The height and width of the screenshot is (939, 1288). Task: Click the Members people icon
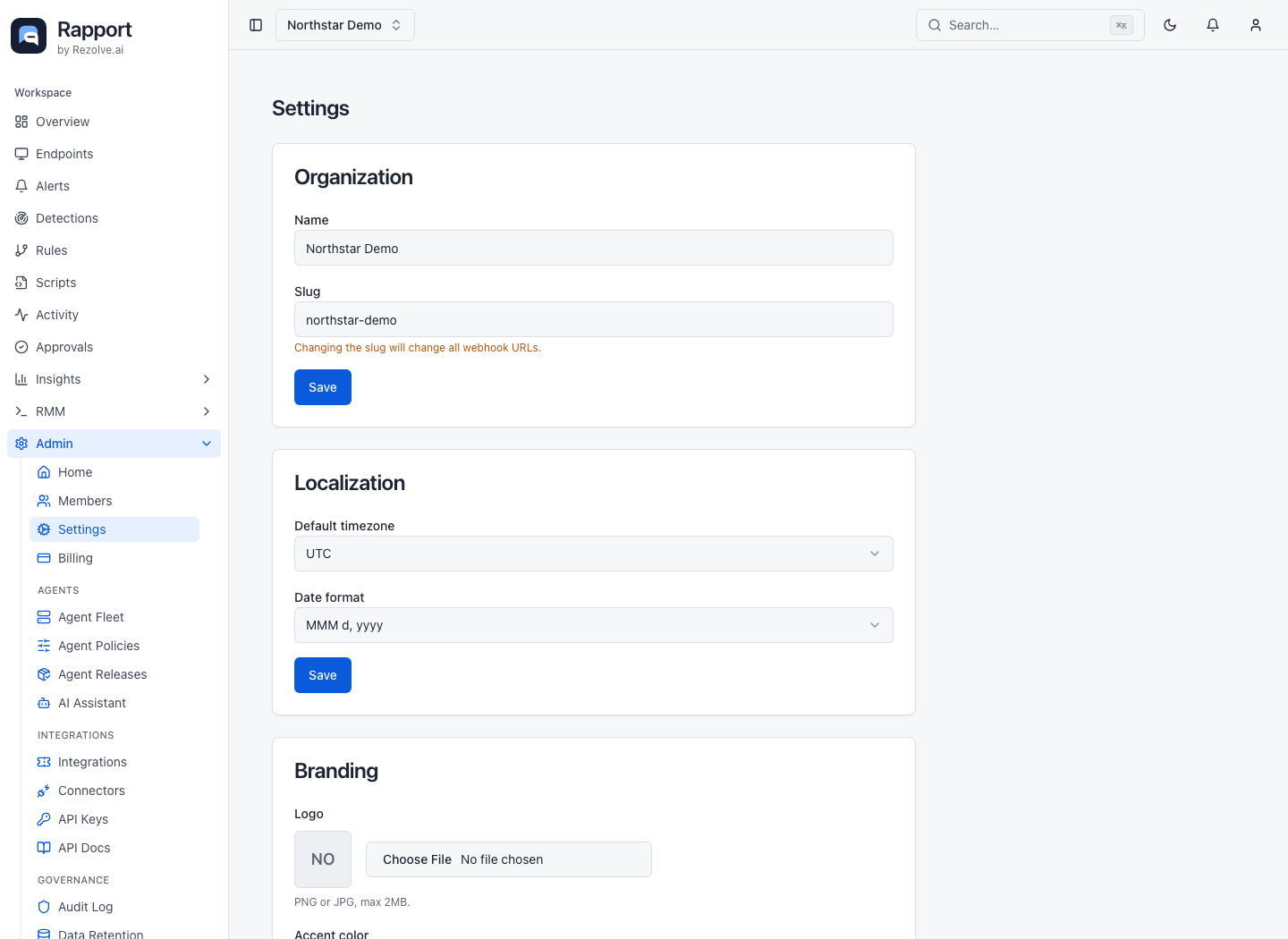[44, 501]
